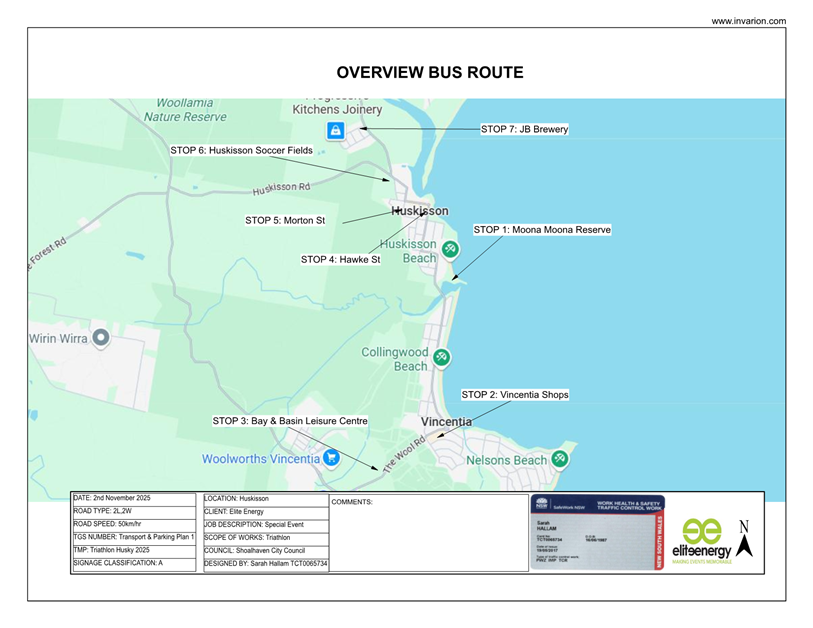
Task: Click the Huskisson Beach green beach marker
Action: click(x=449, y=249)
